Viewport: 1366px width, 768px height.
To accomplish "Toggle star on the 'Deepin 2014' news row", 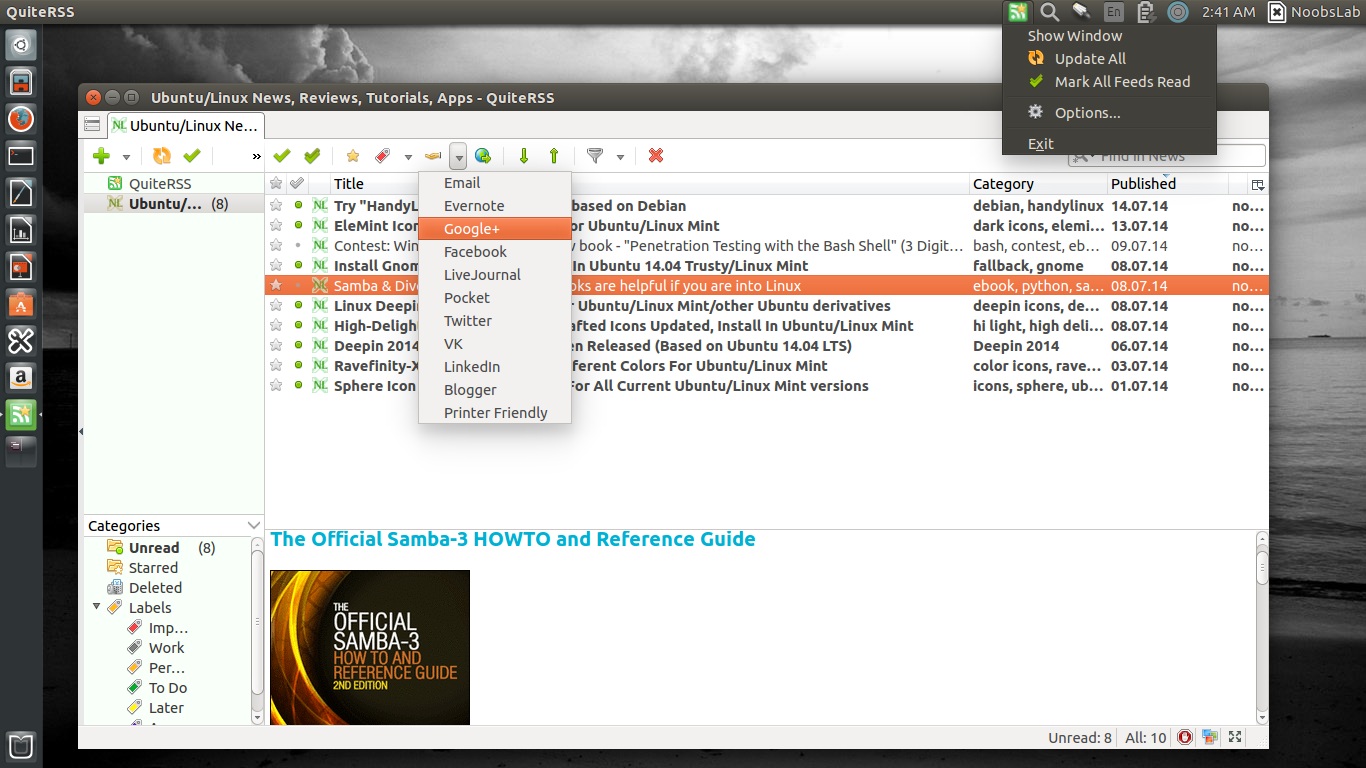I will coord(276,346).
